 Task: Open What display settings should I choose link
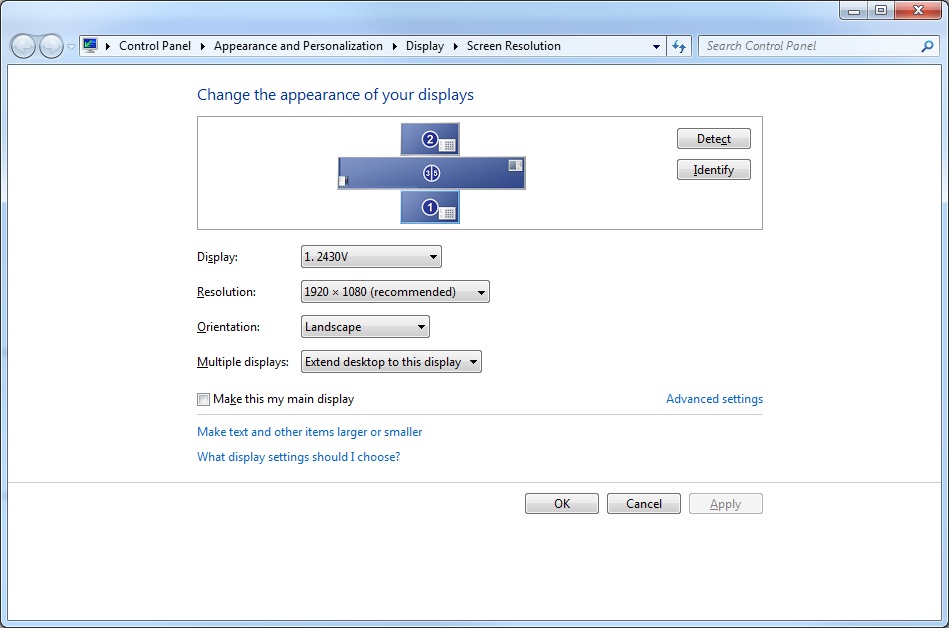(298, 457)
